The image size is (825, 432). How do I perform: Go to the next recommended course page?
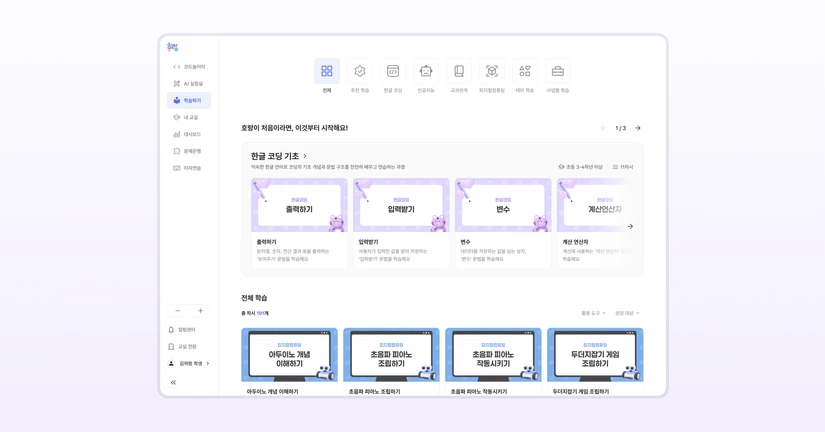pyautogui.click(x=638, y=128)
